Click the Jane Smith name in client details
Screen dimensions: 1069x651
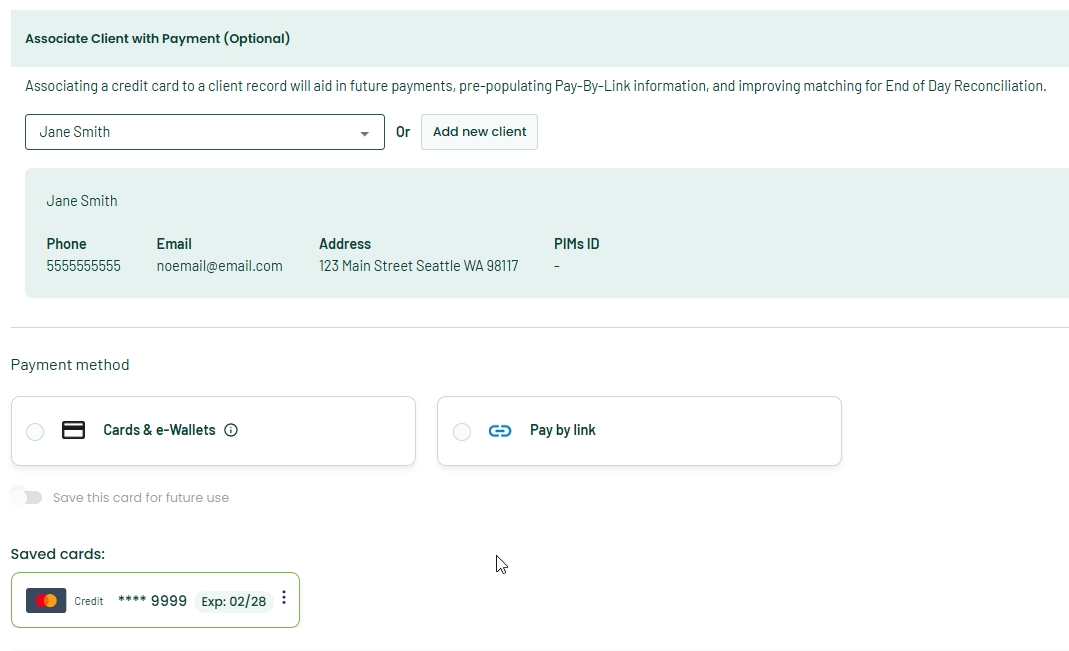tap(82, 201)
